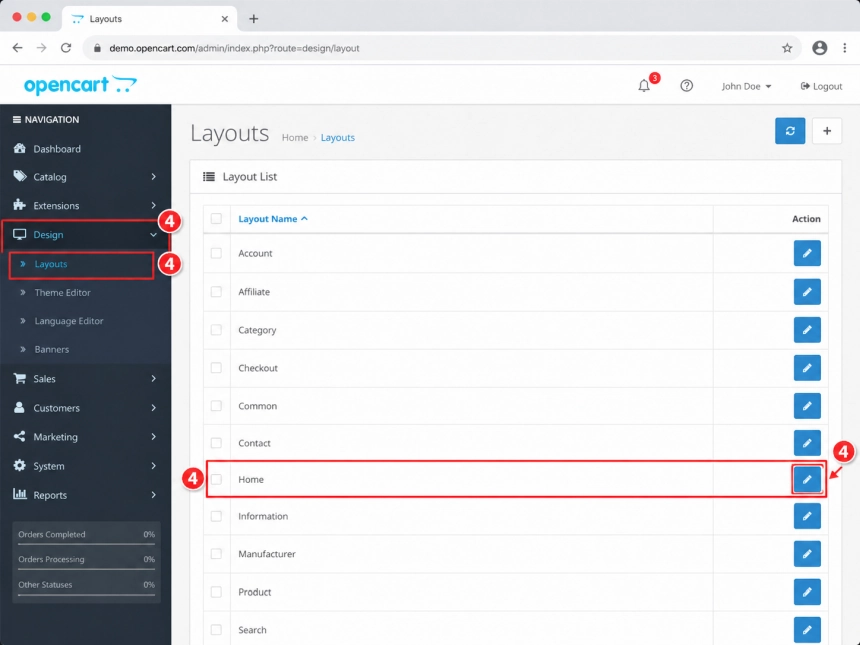The width and height of the screenshot is (860, 645).
Task: Collapse the Design menu
Action: tap(85, 235)
